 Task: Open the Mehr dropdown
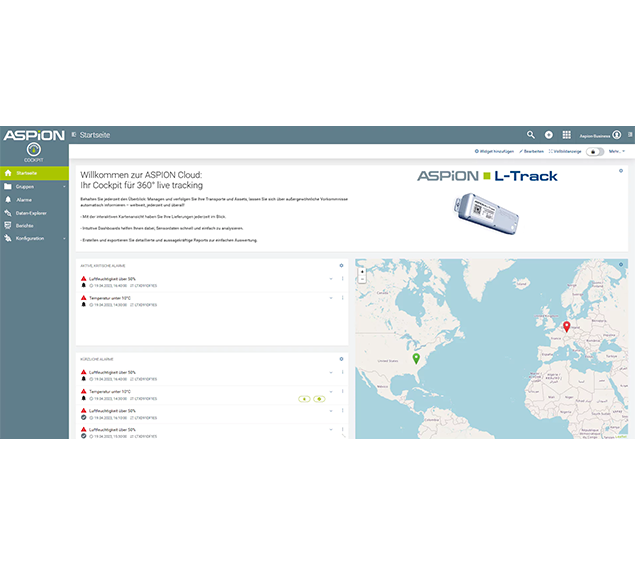pos(616,151)
